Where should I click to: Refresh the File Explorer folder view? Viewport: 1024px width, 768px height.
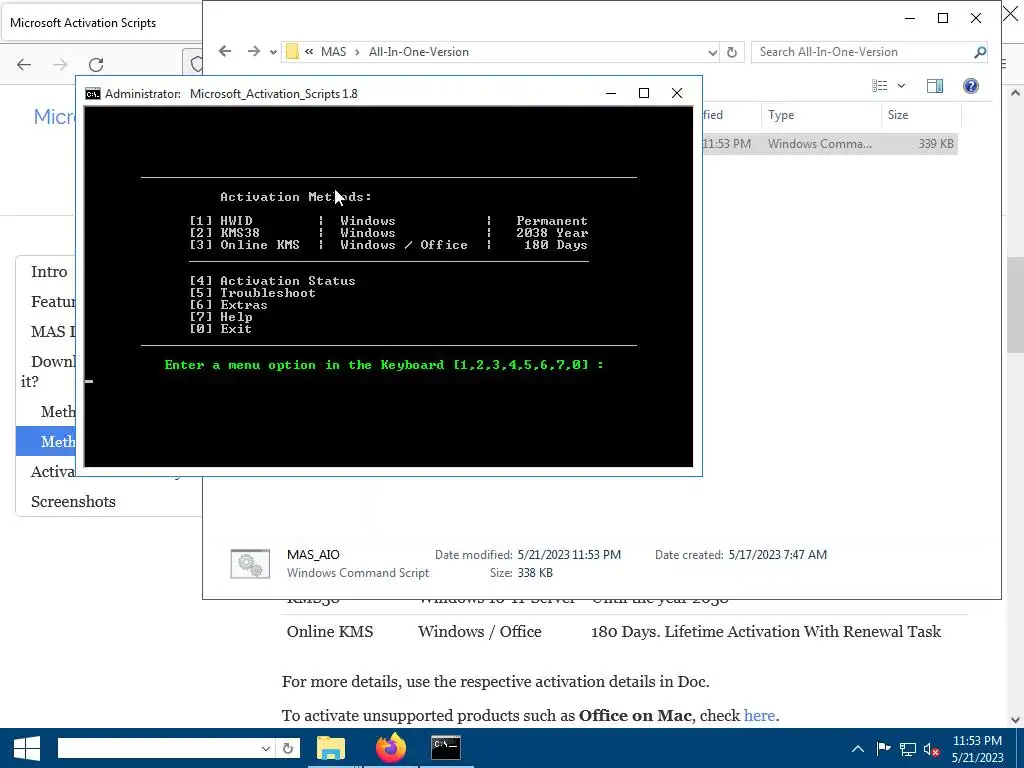pos(732,52)
